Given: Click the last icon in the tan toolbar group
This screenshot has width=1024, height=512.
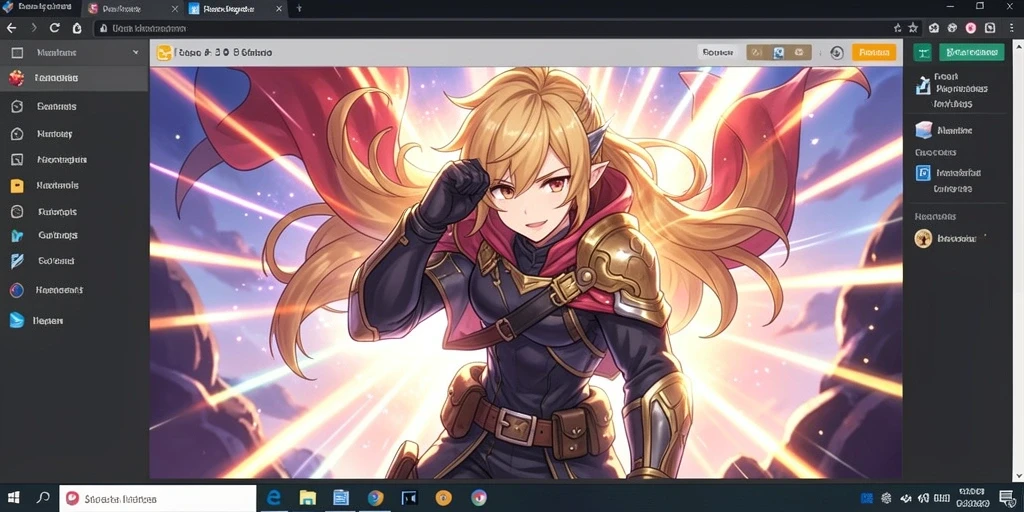Looking at the screenshot, I should (799, 53).
